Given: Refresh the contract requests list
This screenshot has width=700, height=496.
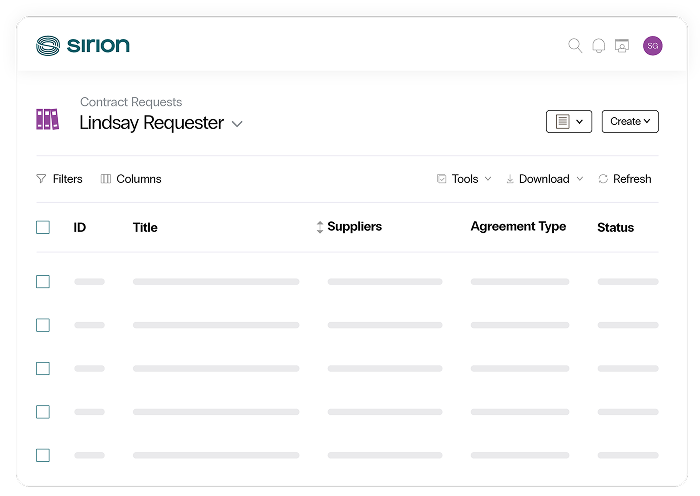Looking at the screenshot, I should 625,179.
